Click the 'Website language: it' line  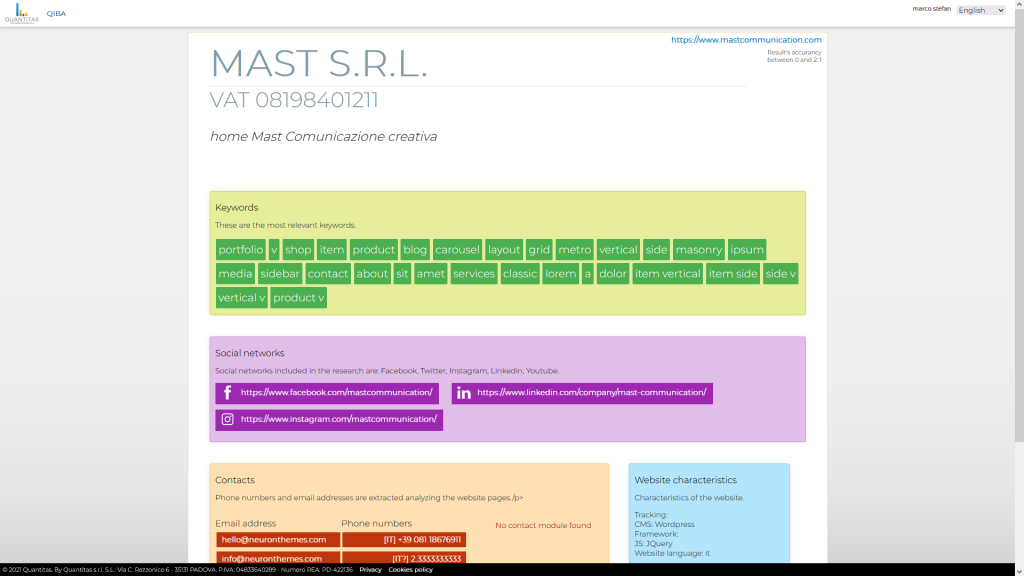[672, 553]
